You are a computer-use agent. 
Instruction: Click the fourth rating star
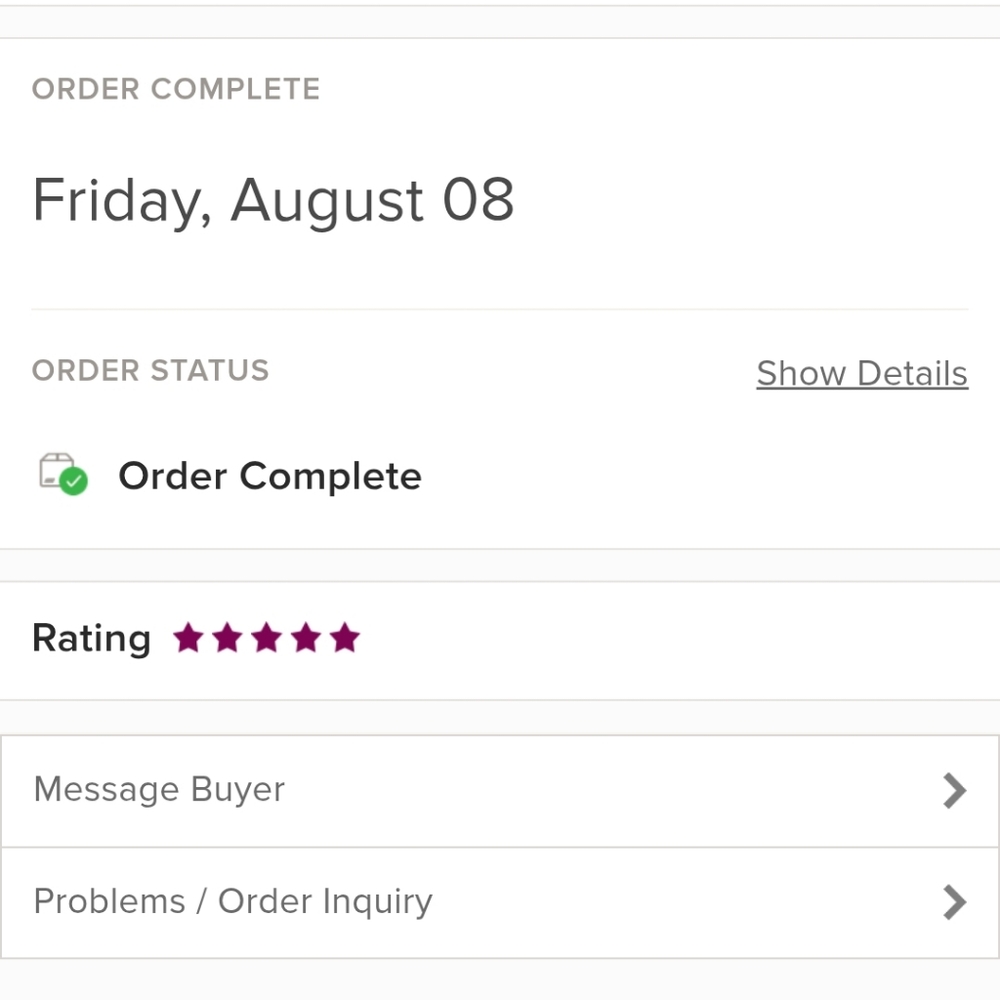pos(306,638)
